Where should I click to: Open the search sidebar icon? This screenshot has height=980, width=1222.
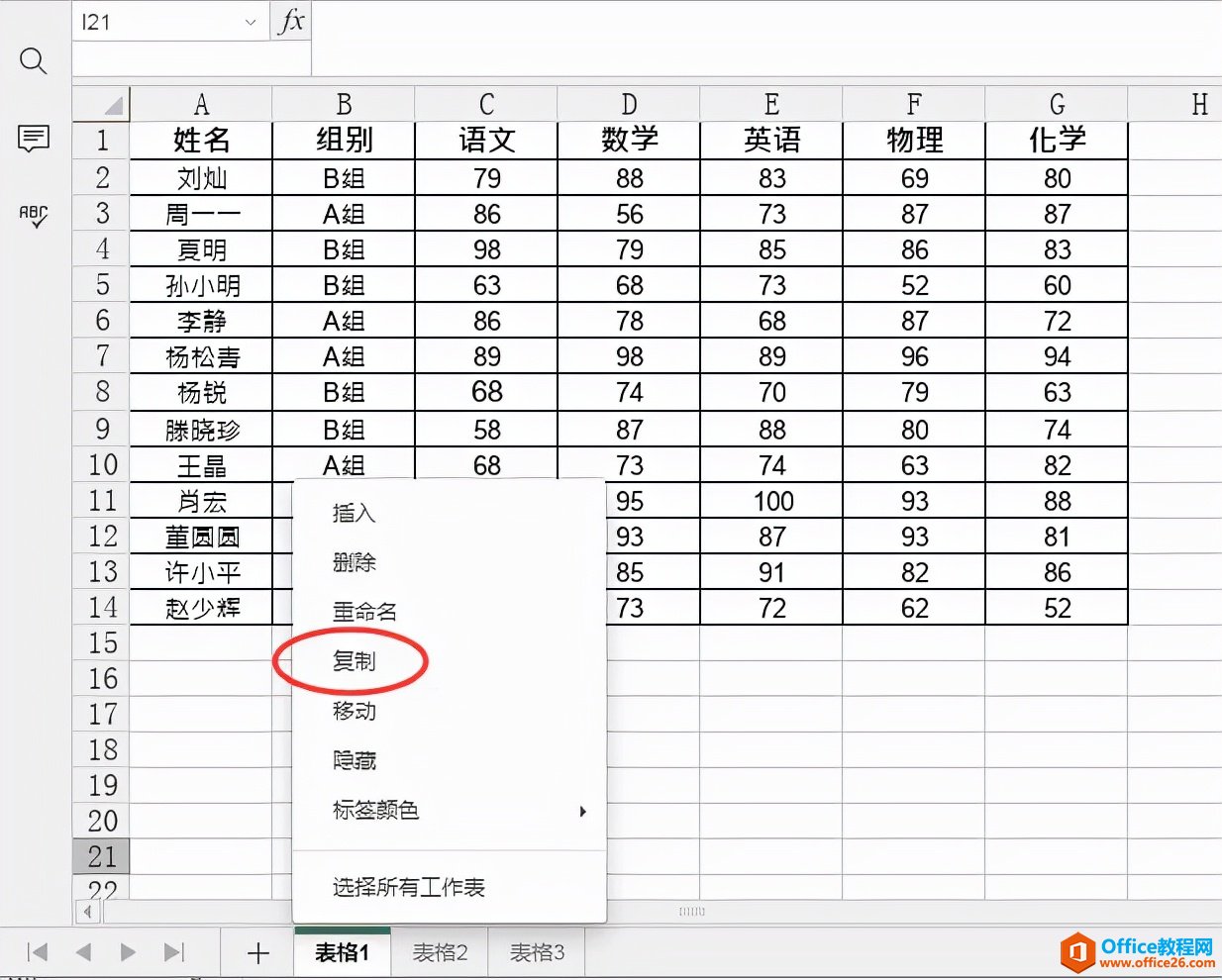coord(33,61)
